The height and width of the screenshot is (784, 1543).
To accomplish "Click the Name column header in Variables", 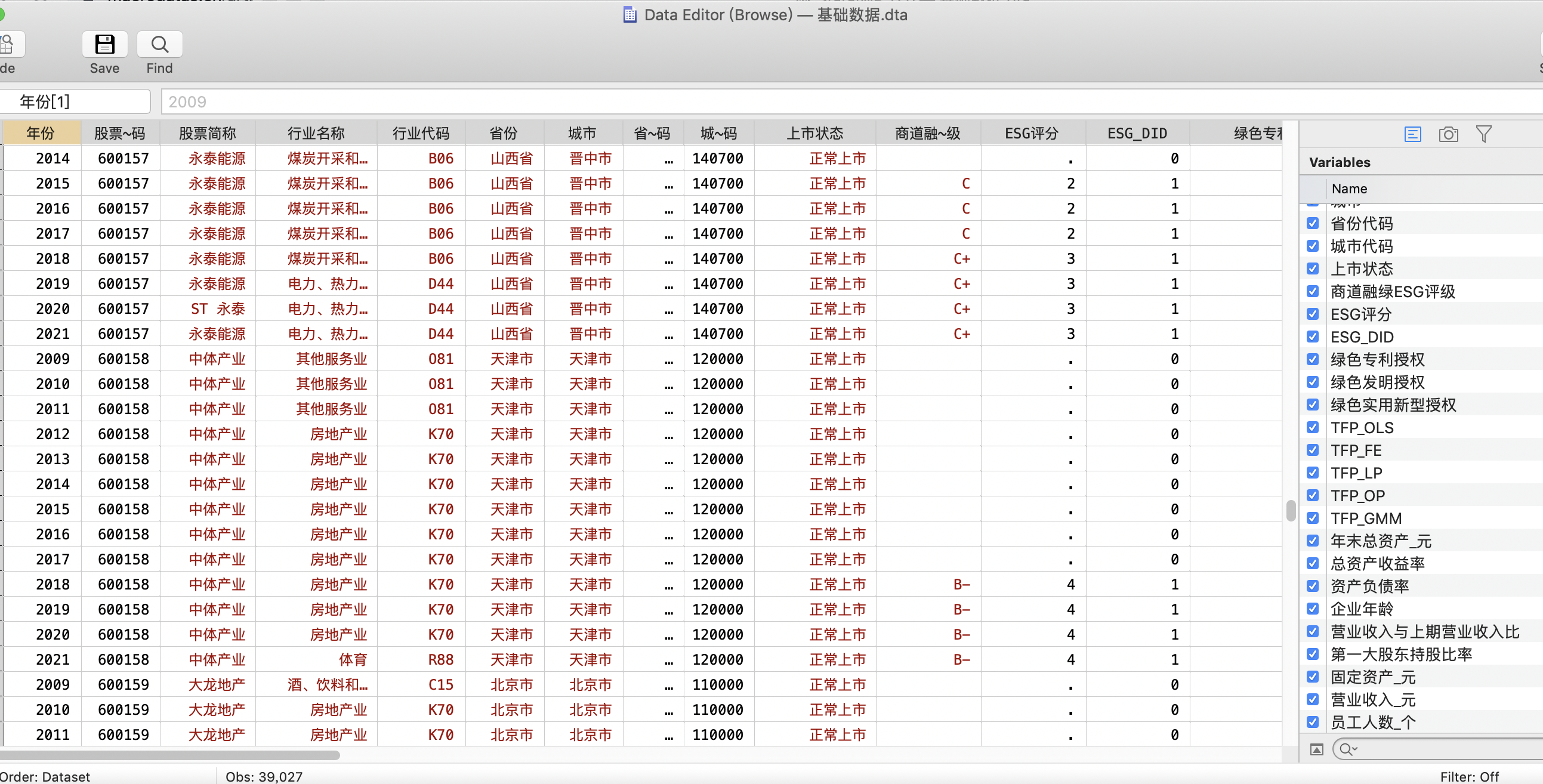I will point(1349,189).
